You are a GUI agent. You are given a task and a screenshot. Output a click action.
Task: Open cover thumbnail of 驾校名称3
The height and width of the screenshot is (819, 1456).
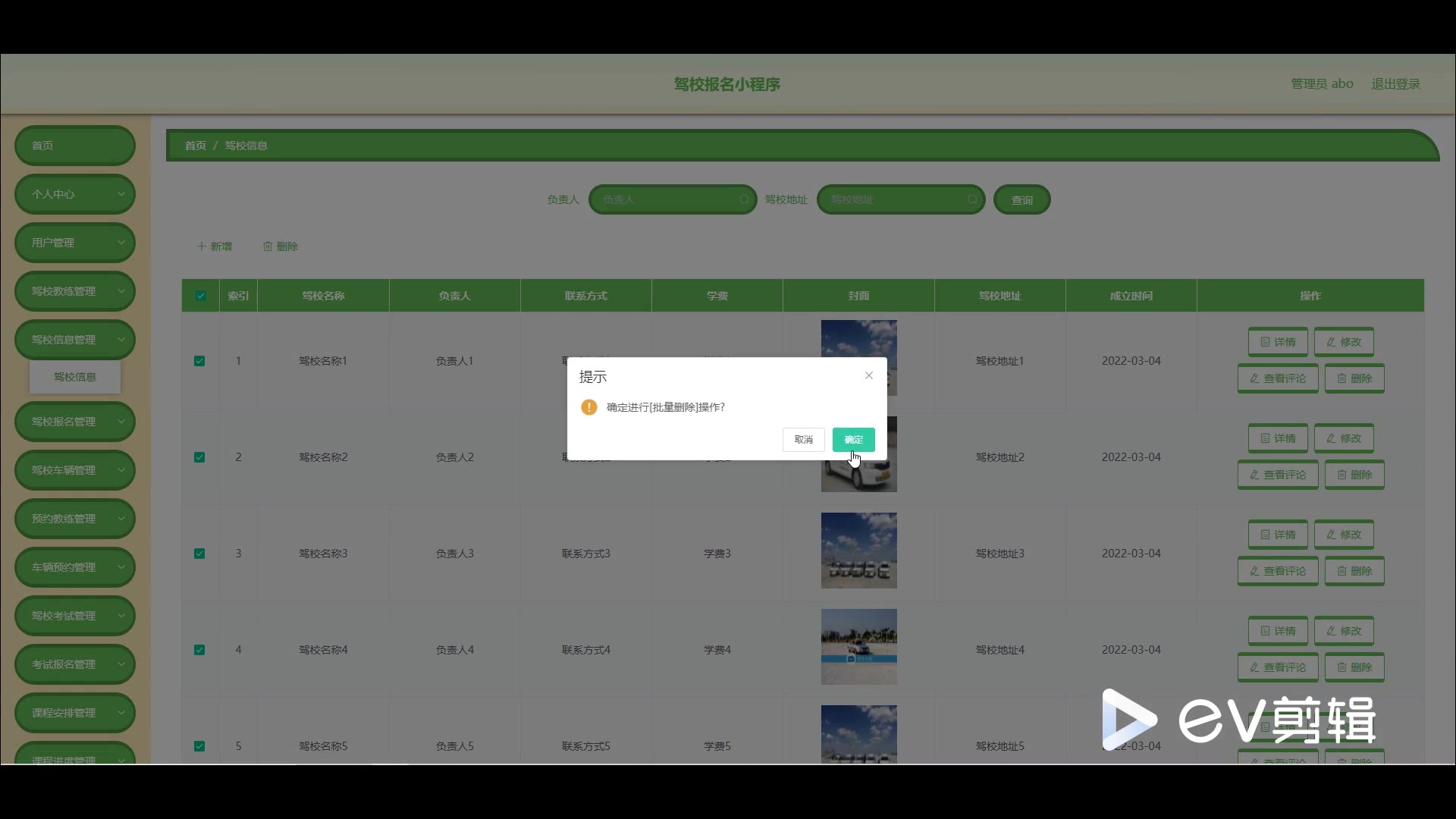(858, 551)
